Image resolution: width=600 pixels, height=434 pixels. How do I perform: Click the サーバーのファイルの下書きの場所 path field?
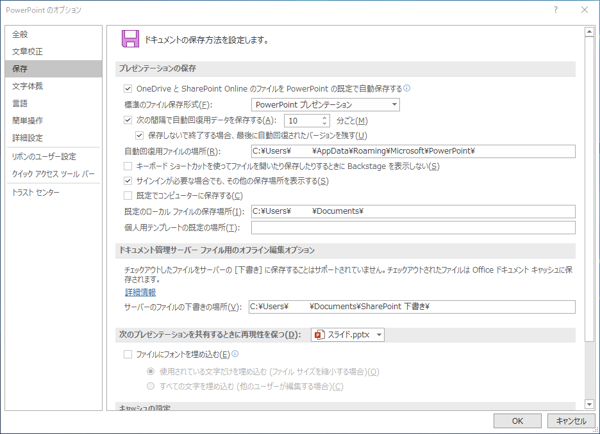pos(412,307)
